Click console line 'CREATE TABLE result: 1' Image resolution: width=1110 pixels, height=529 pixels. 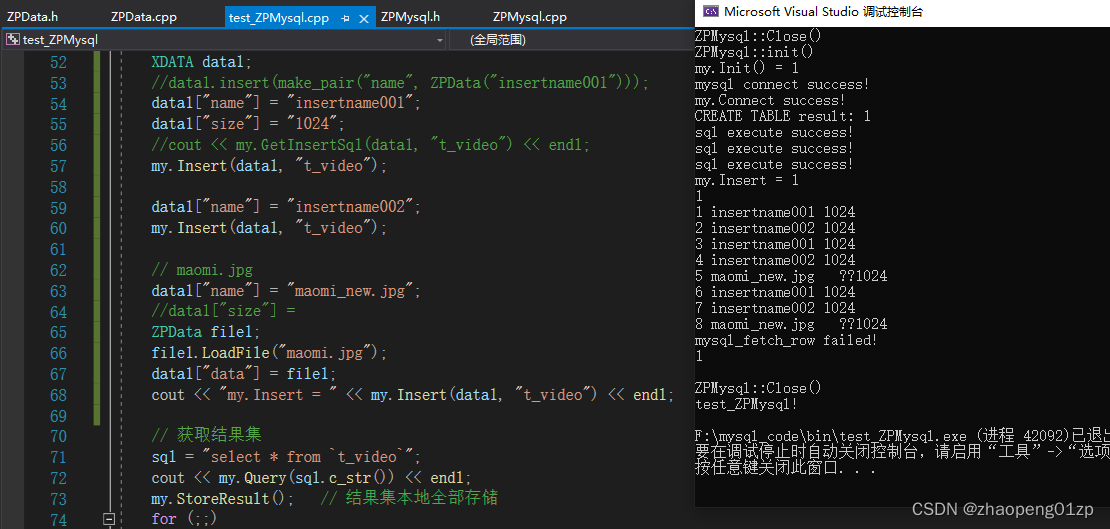tap(783, 116)
